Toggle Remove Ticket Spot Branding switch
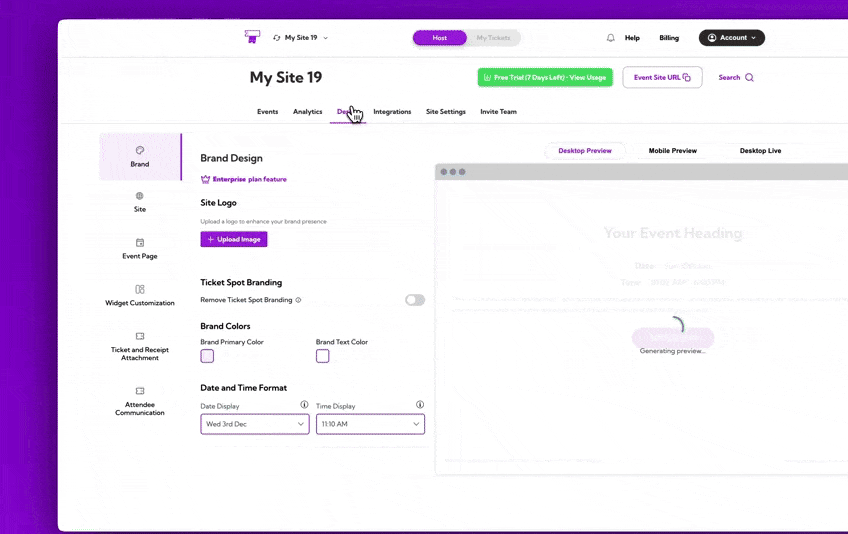The height and width of the screenshot is (534, 848). point(415,300)
